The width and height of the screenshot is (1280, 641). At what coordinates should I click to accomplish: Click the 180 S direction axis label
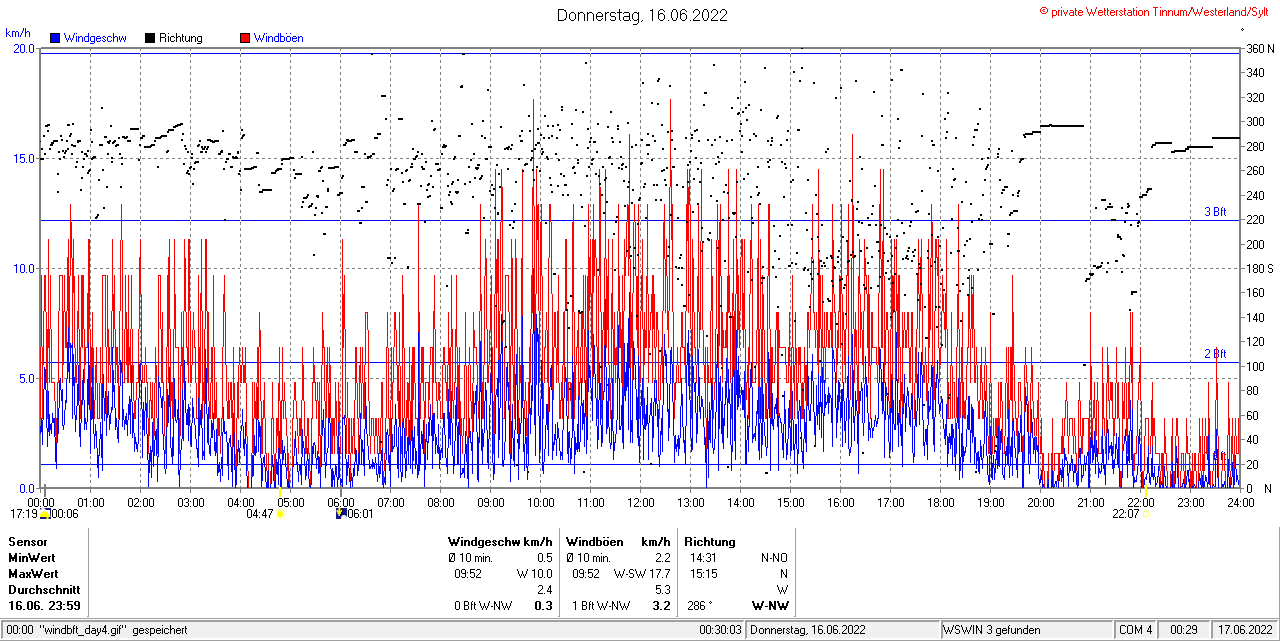point(1260,269)
